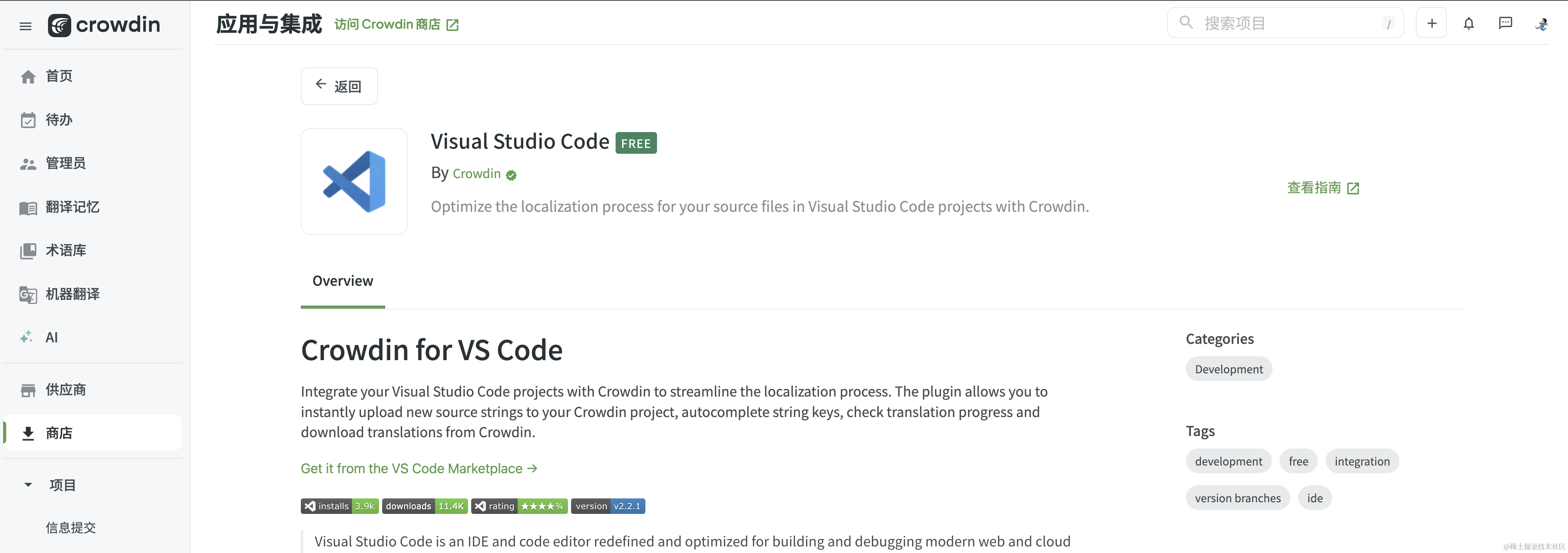The width and height of the screenshot is (1568, 553).
Task: Click the hamburger menu icon
Action: point(26,26)
